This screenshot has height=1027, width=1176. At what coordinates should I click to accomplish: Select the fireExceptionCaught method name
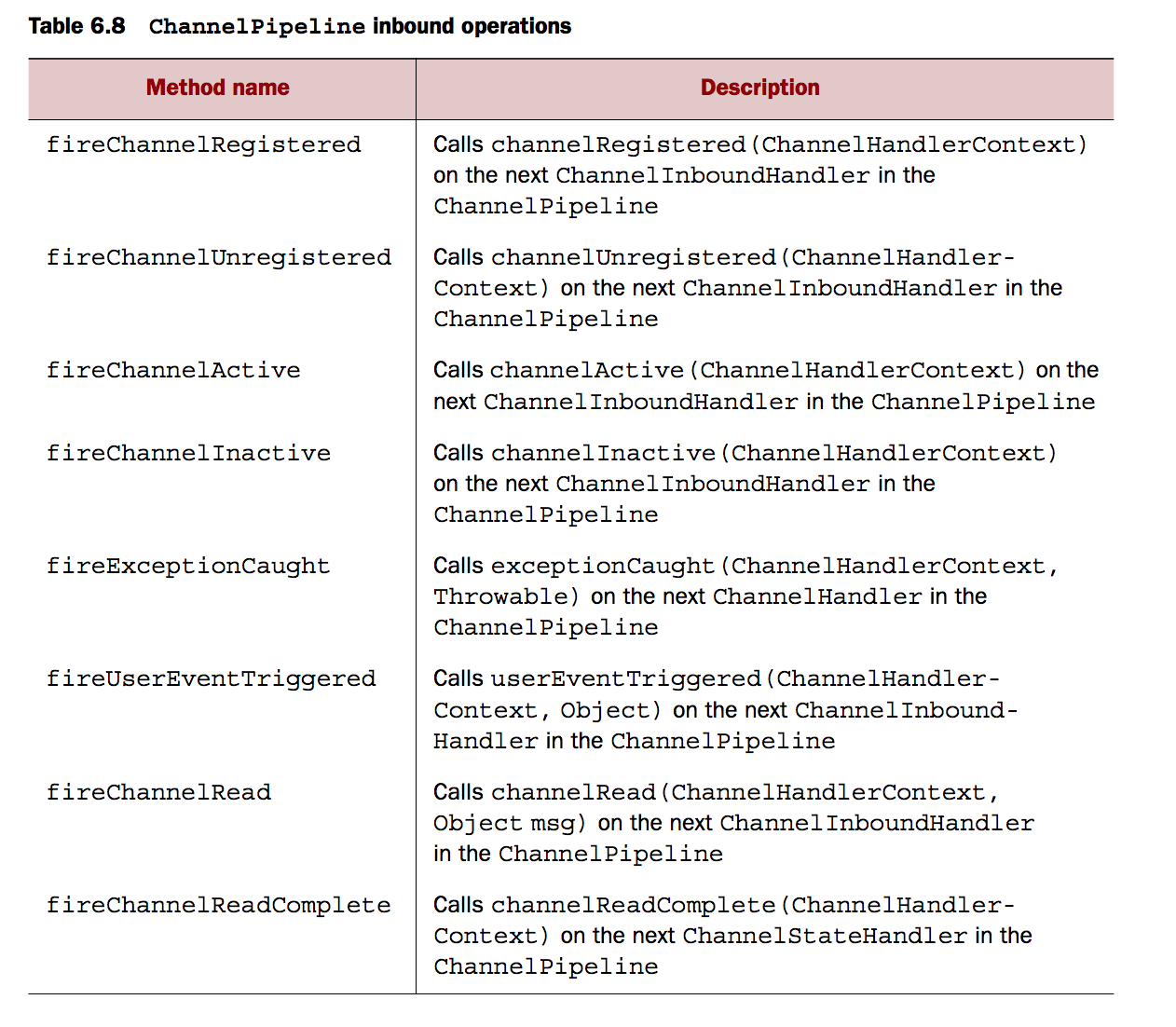point(188,566)
